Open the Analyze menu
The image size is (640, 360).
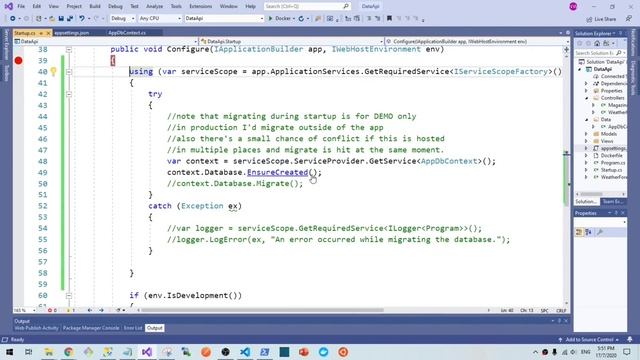[x=154, y=7]
